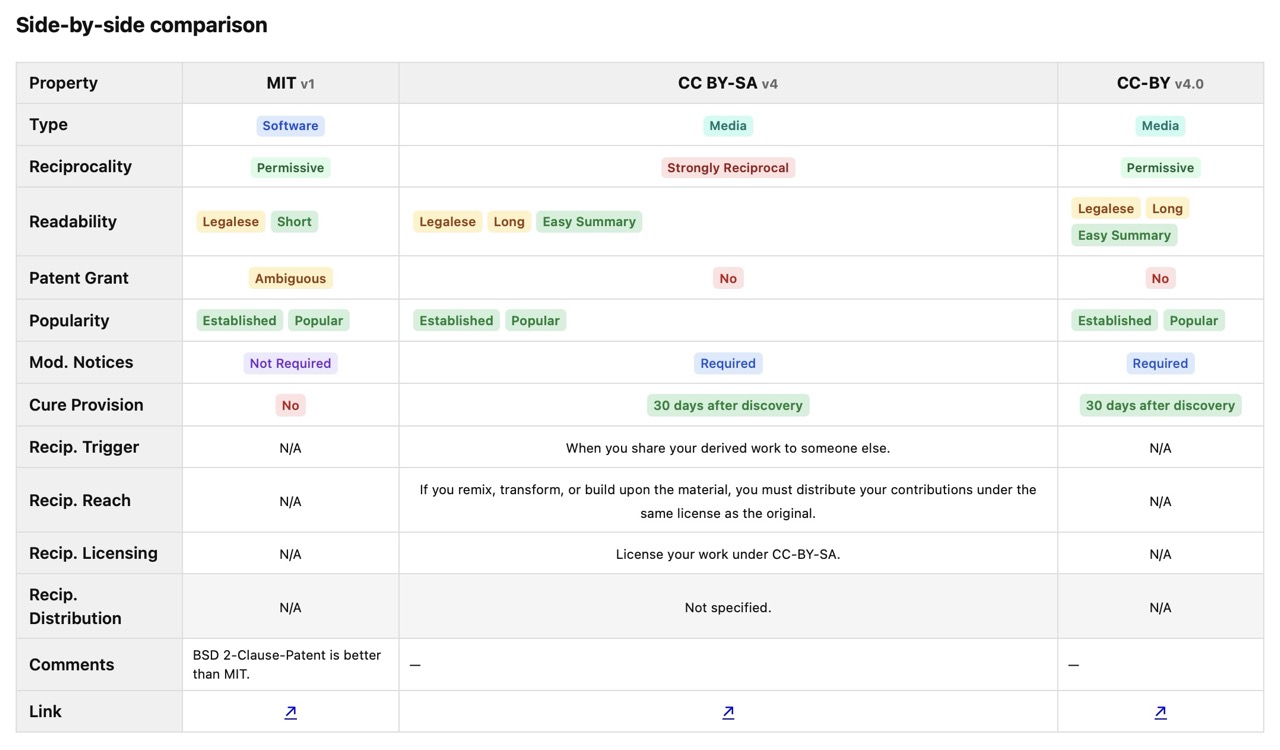Click the Media tag under CC-BY v4.0
The image size is (1280, 750).
click(x=1160, y=126)
